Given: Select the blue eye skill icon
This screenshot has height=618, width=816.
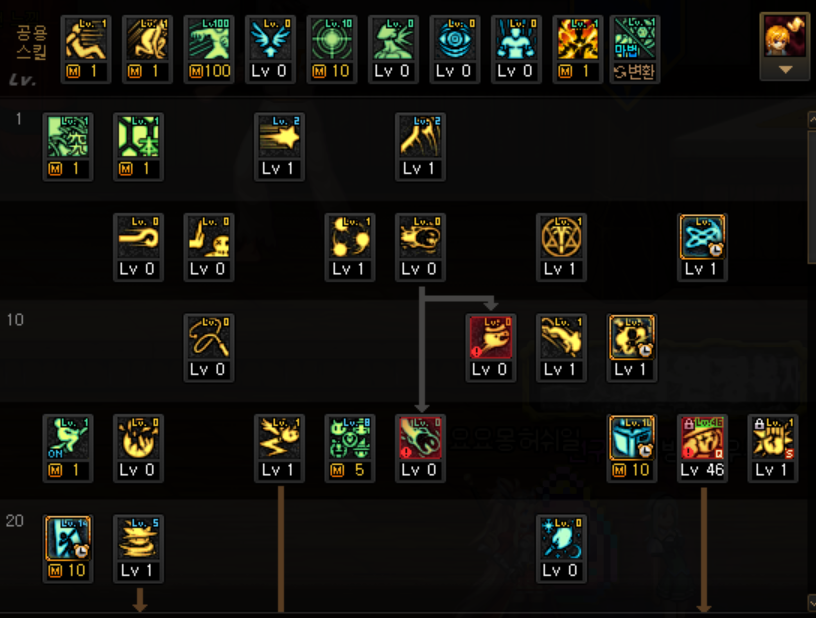Looking at the screenshot, I should [x=454, y=49].
